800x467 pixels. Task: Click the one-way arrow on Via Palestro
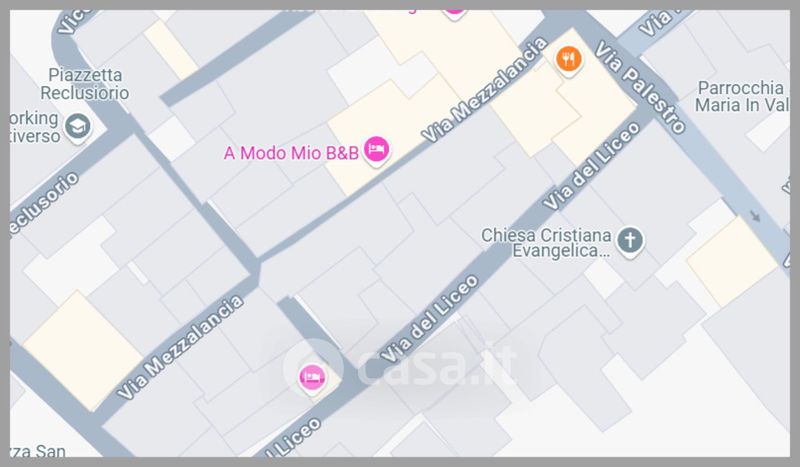755,215
